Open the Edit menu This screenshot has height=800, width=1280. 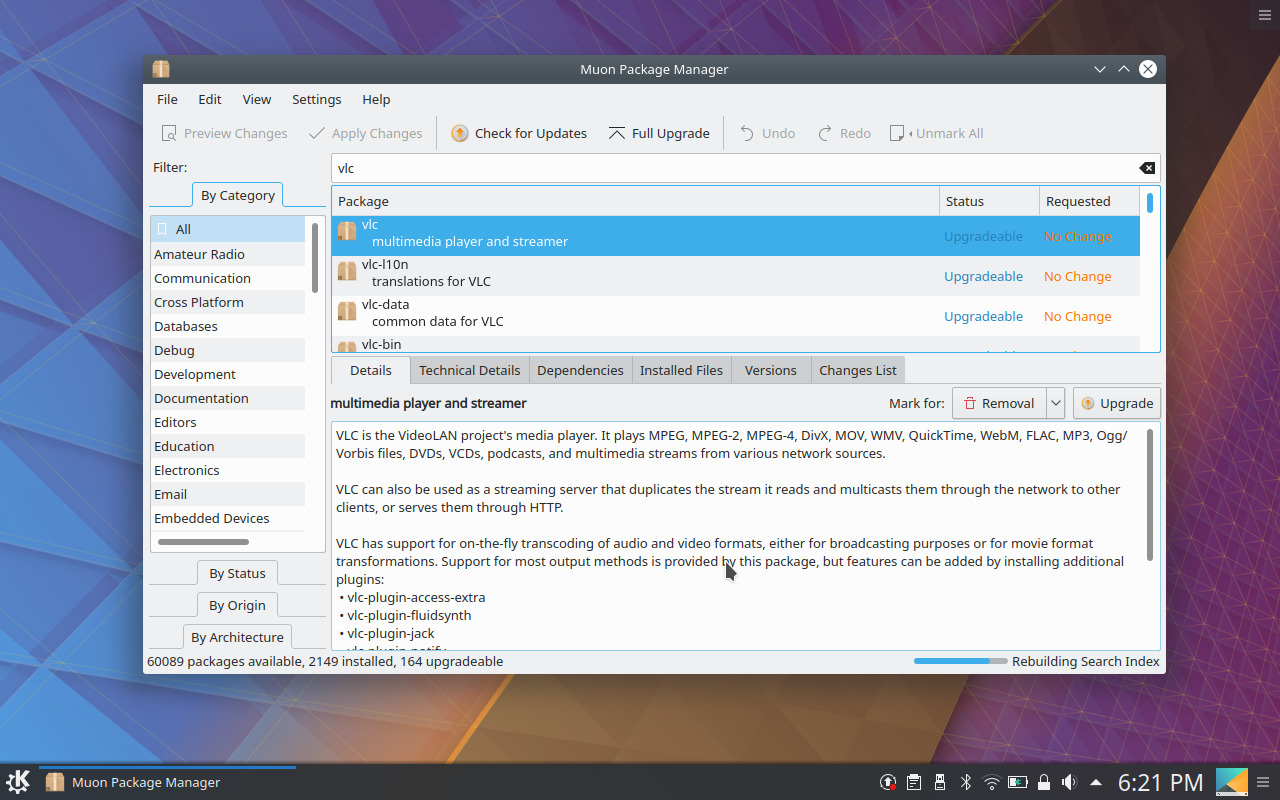click(210, 99)
